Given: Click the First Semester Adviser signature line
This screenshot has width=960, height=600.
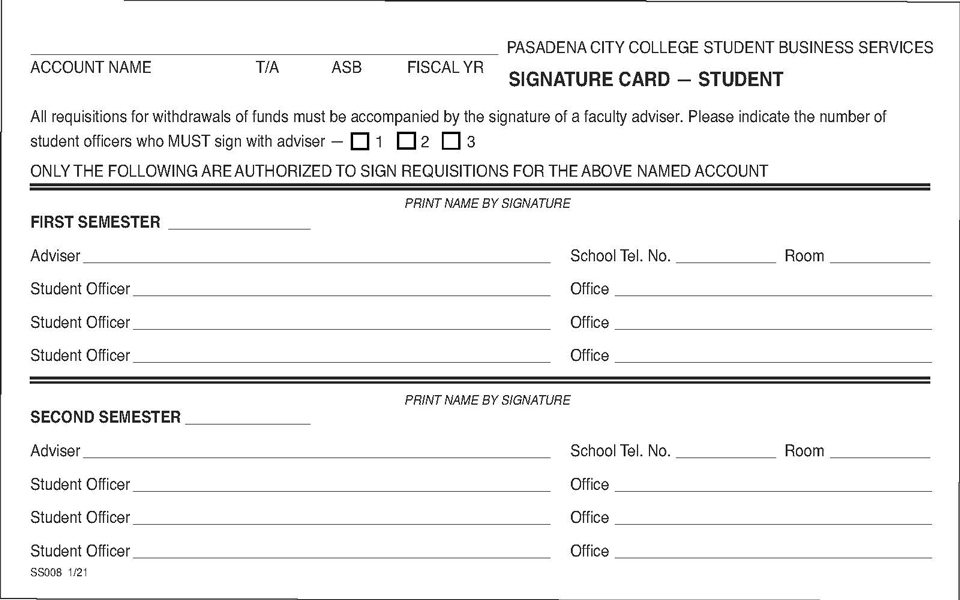Looking at the screenshot, I should (x=316, y=255).
